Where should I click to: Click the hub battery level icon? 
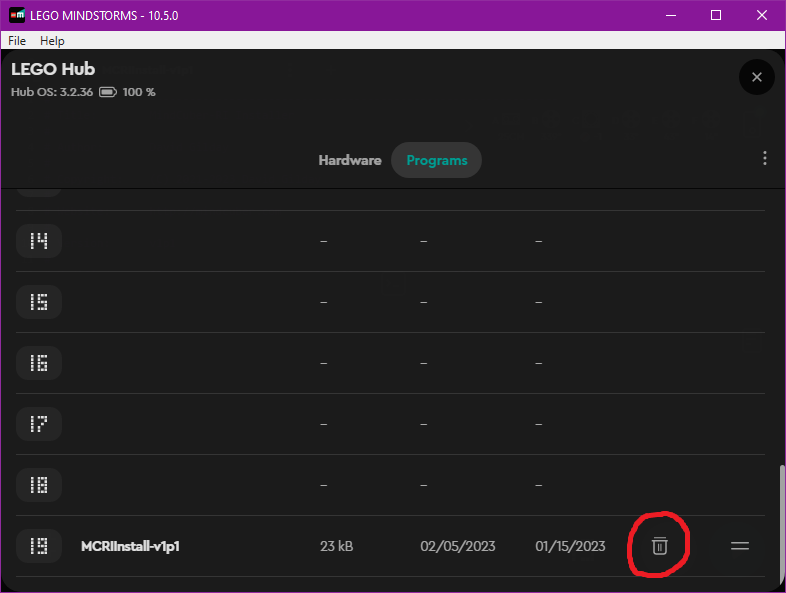108,92
